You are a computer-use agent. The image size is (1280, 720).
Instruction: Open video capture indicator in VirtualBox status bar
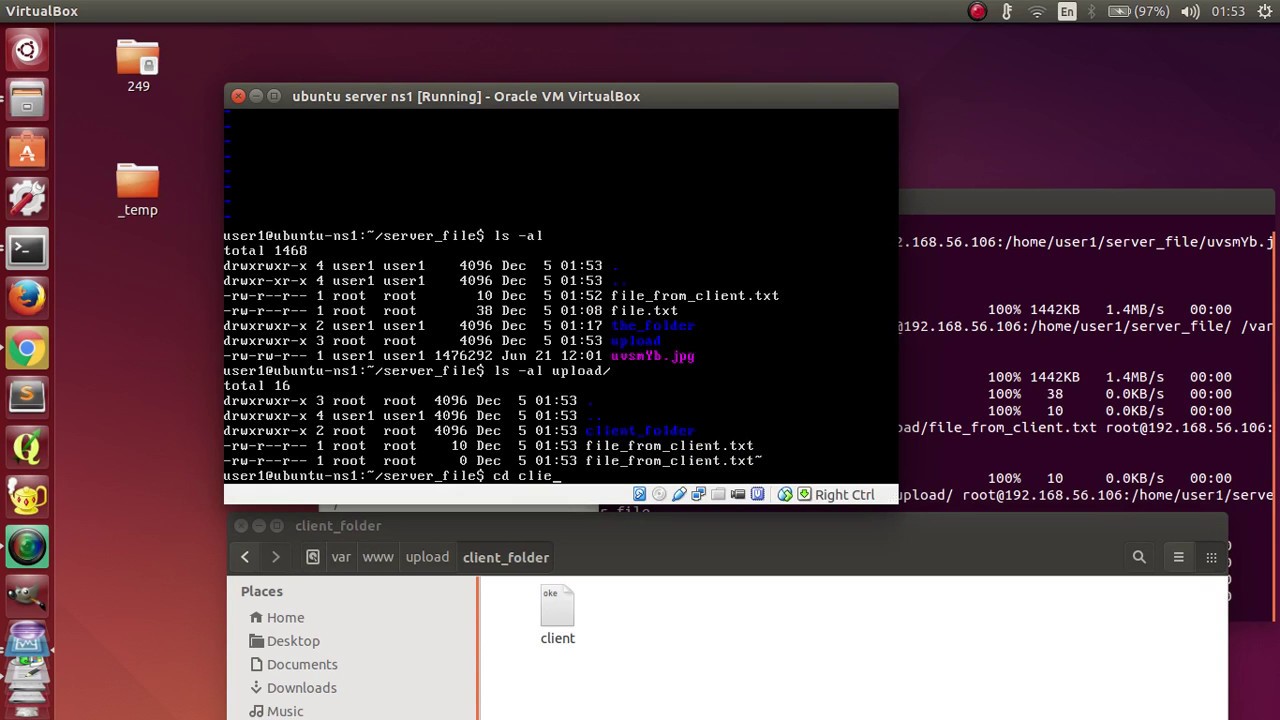tap(738, 494)
